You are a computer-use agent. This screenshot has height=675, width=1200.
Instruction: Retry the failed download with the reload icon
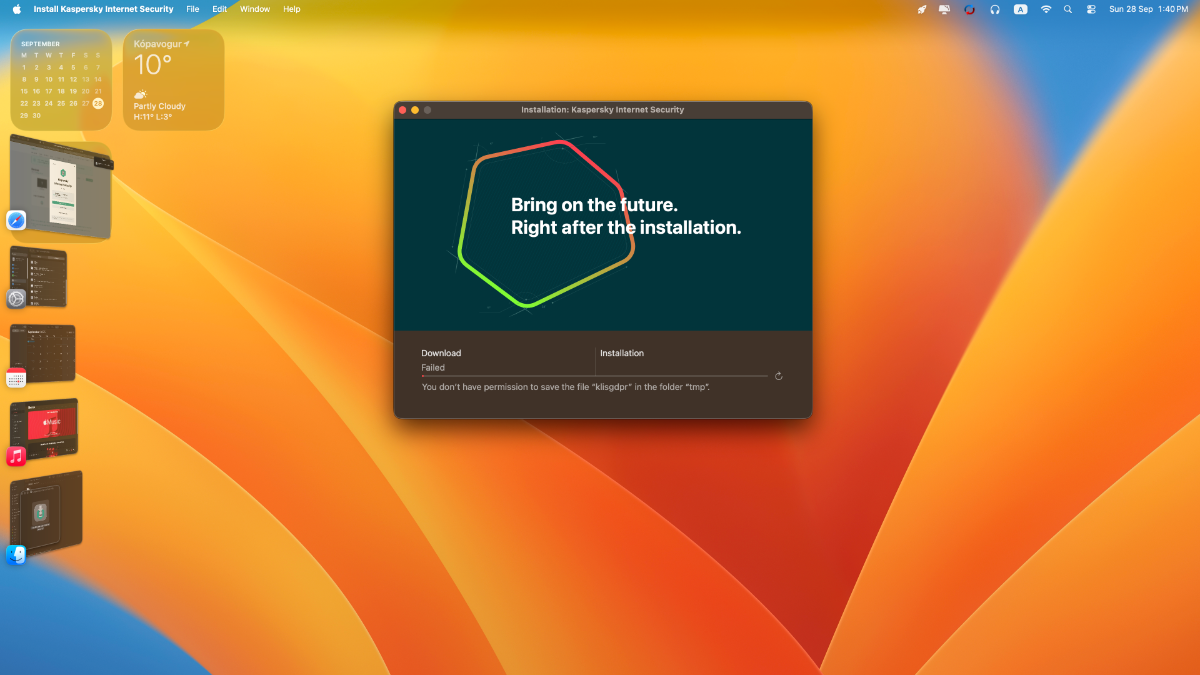(x=778, y=376)
